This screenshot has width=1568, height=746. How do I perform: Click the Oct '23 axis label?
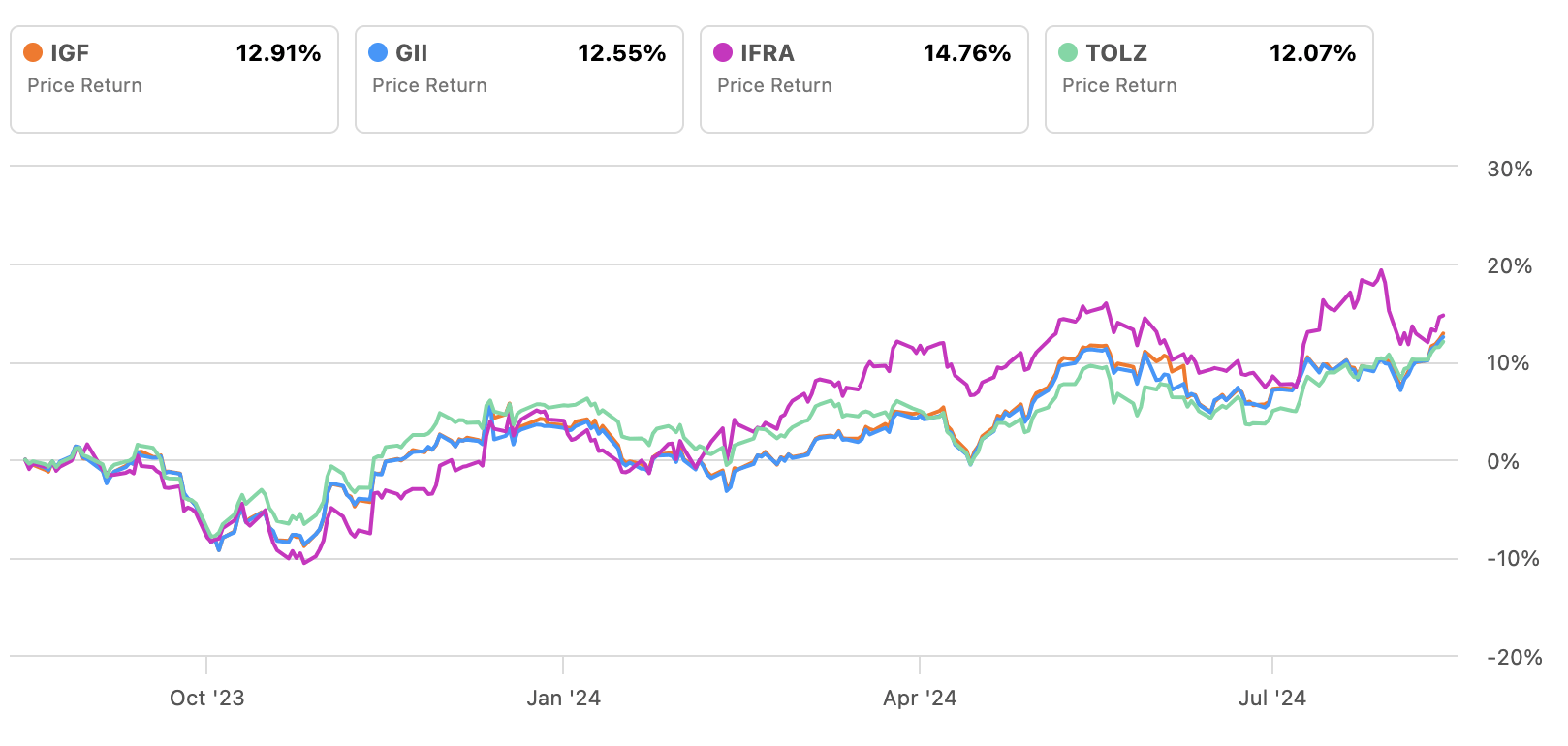coord(206,699)
